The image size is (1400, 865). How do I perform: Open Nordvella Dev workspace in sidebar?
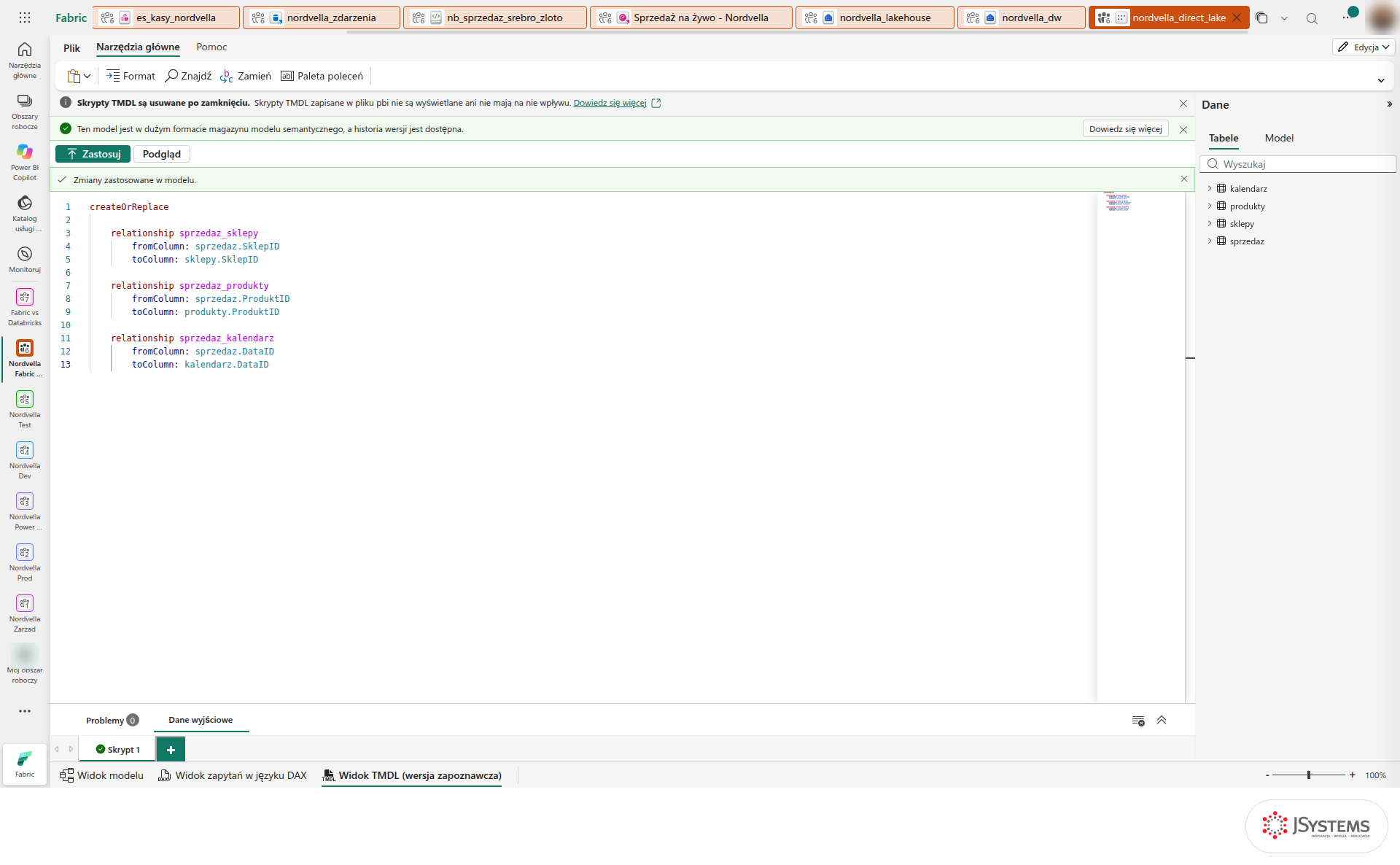tap(25, 459)
